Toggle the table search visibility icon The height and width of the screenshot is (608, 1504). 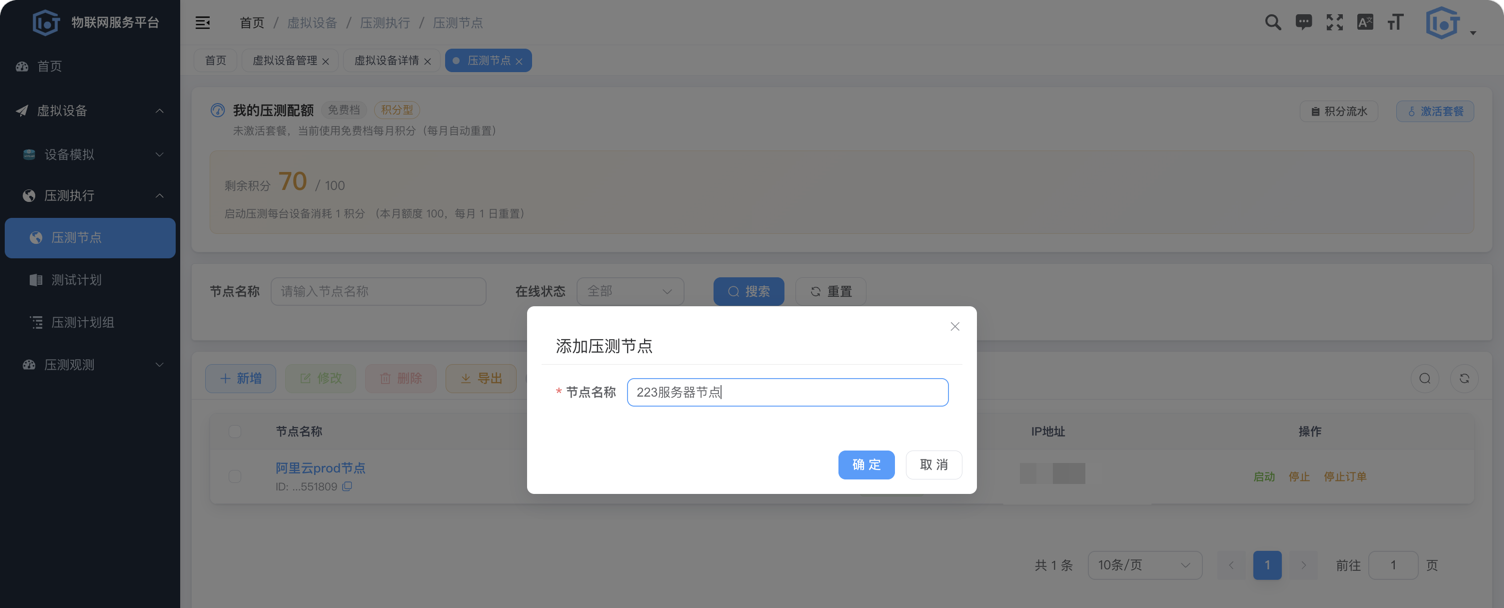(x=1425, y=379)
